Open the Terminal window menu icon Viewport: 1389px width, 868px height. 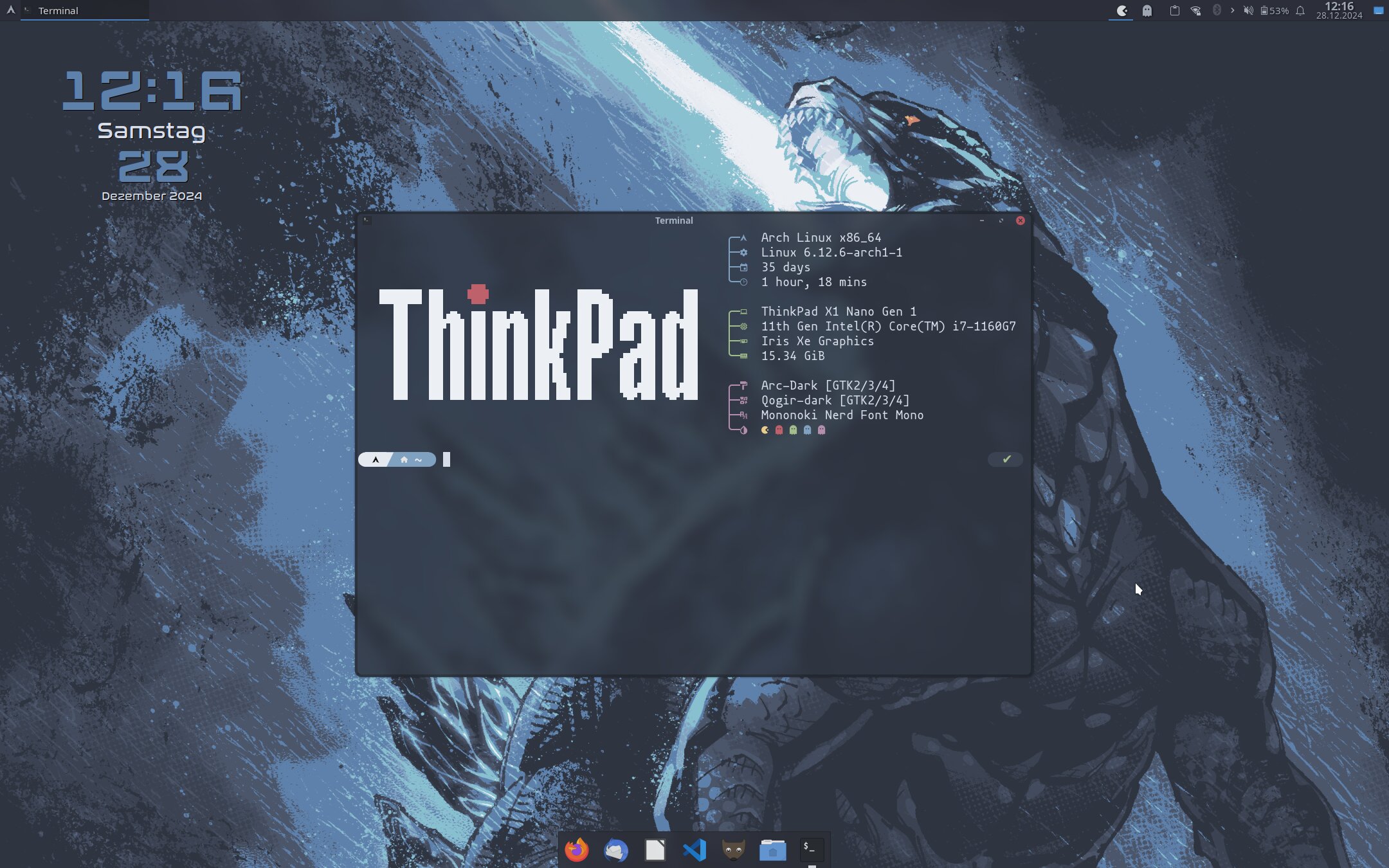(x=367, y=221)
